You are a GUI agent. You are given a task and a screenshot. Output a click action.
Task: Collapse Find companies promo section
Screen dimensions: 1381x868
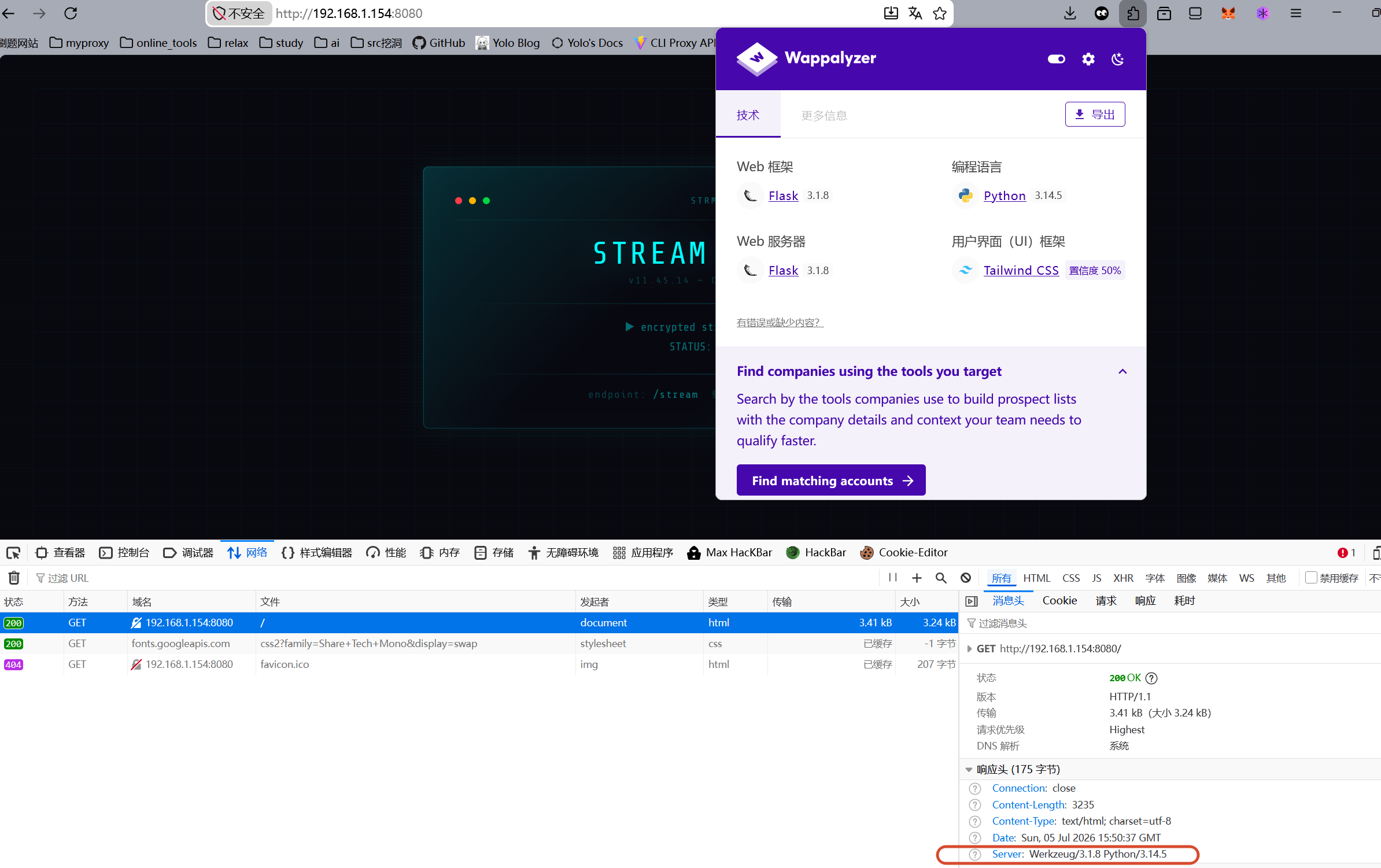pyautogui.click(x=1122, y=371)
